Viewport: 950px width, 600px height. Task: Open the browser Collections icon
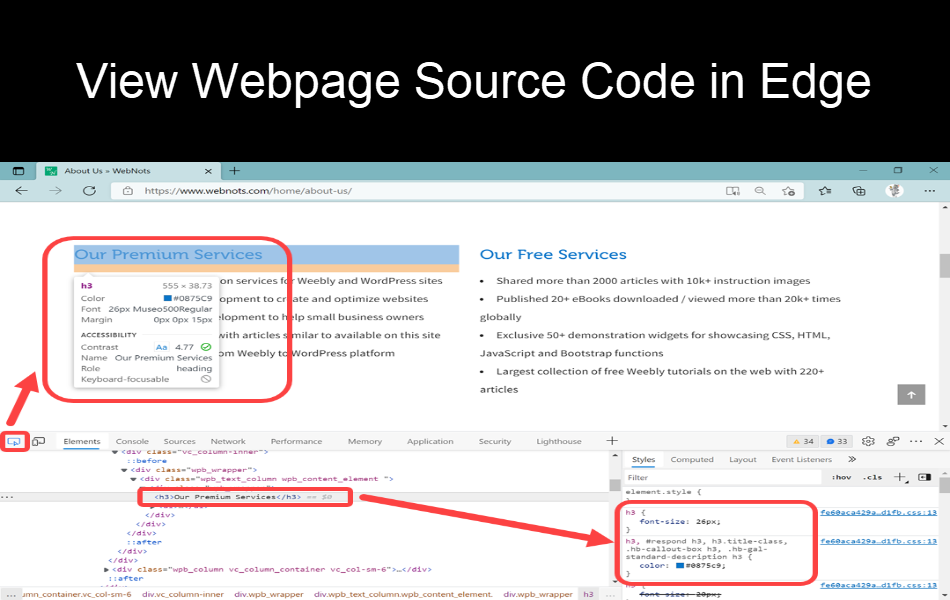(858, 191)
